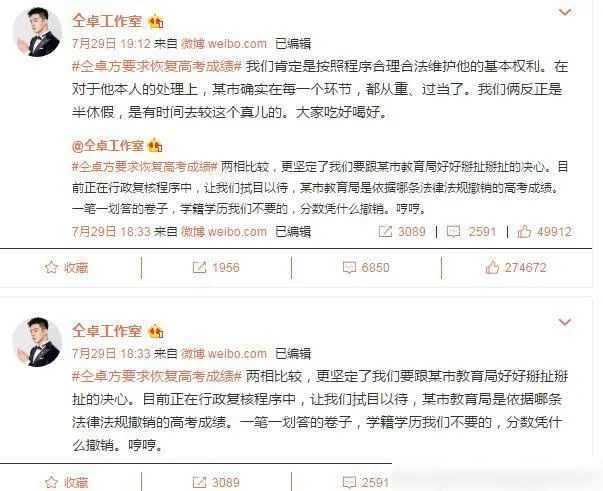The width and height of the screenshot is (603, 491).
Task: Click the first post's verified crown badge
Action: tap(156, 21)
